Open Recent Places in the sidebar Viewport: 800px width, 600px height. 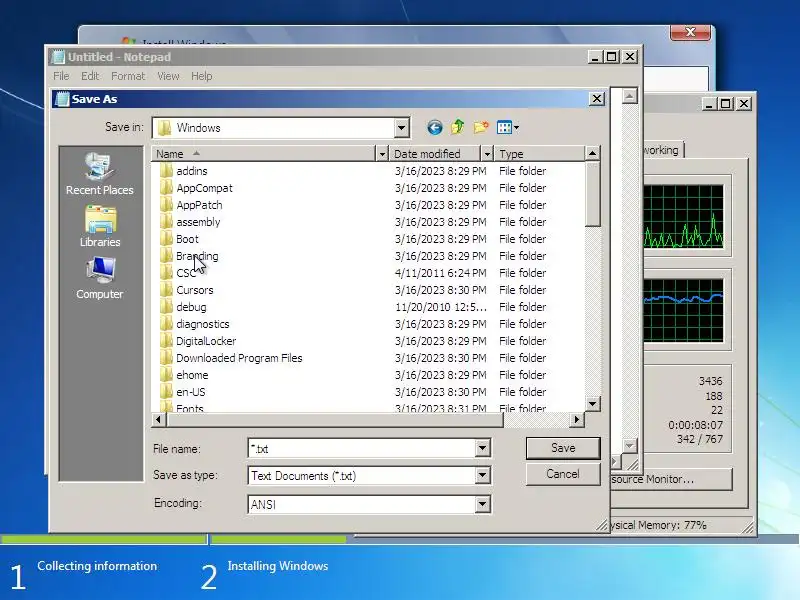(99, 174)
